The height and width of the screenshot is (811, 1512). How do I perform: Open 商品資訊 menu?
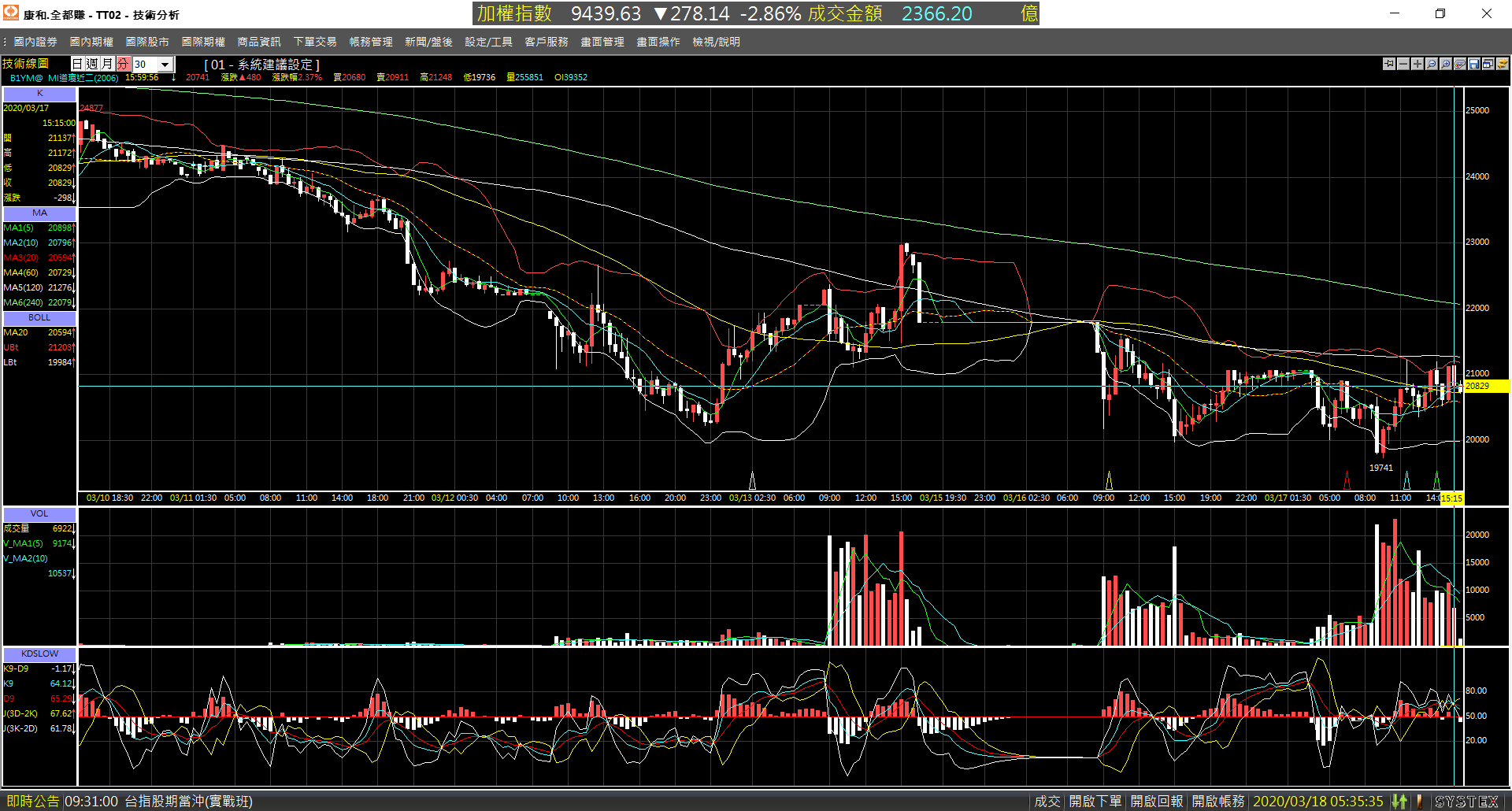click(x=259, y=42)
